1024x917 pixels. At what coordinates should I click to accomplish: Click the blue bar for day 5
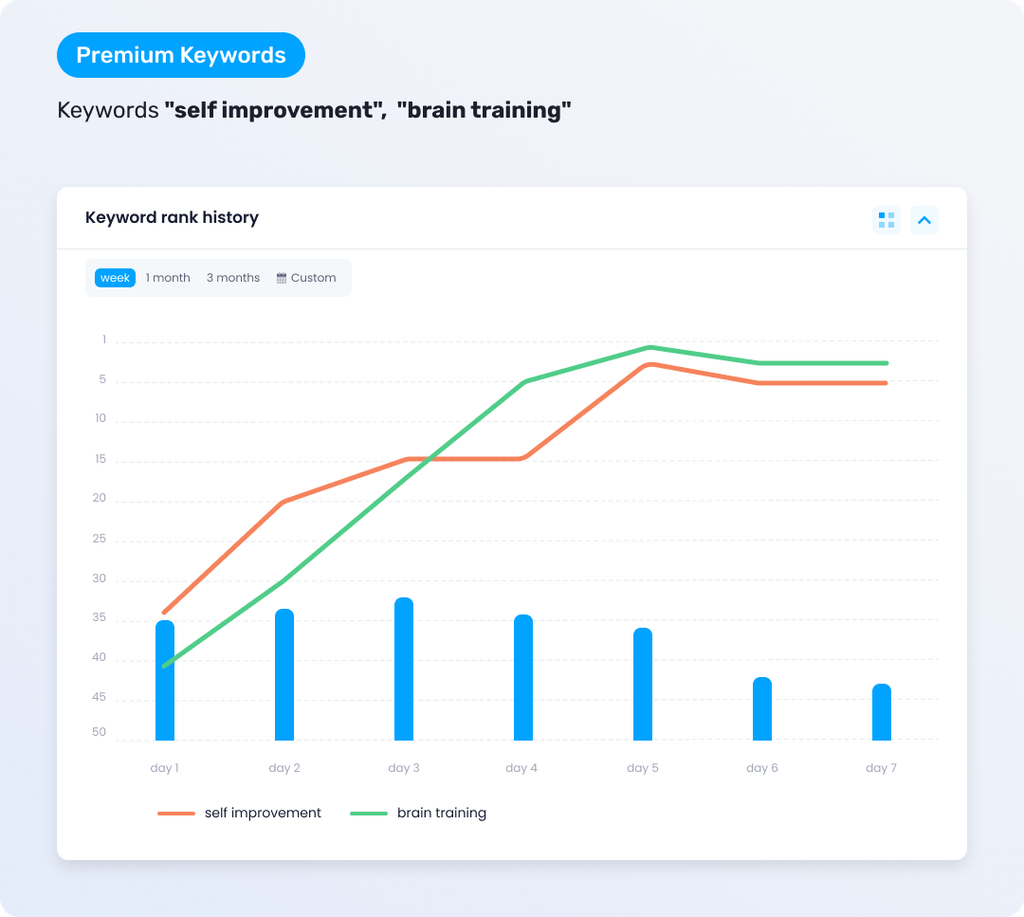(x=643, y=684)
